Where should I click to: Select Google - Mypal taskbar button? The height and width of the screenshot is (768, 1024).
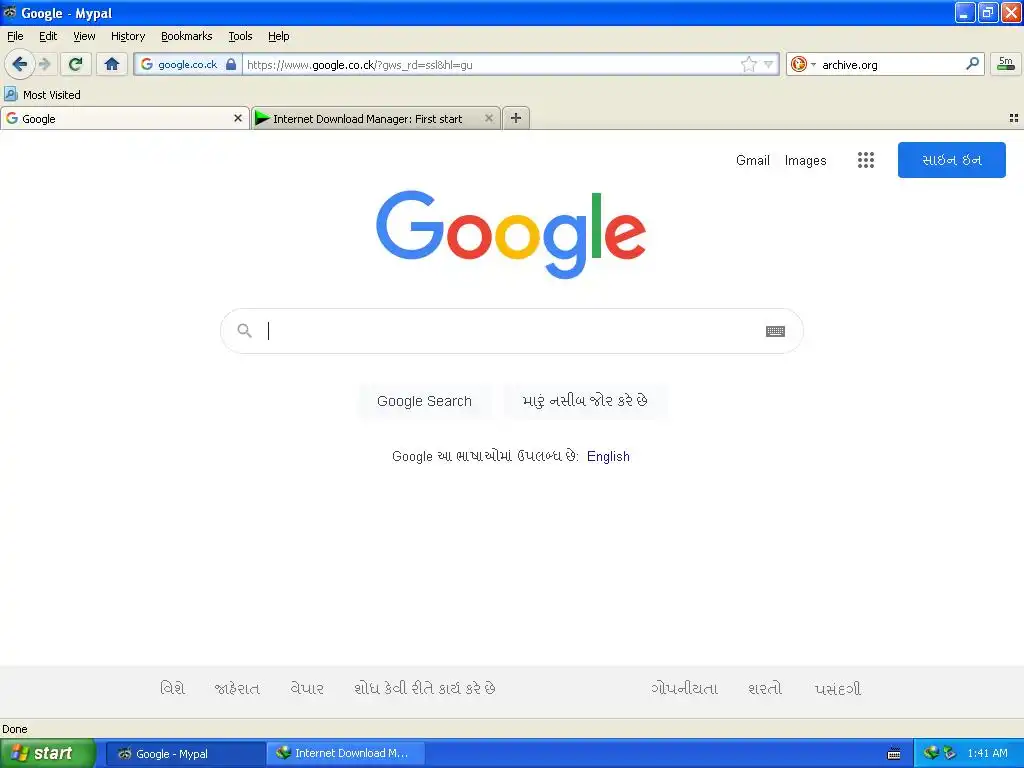pyautogui.click(x=185, y=754)
